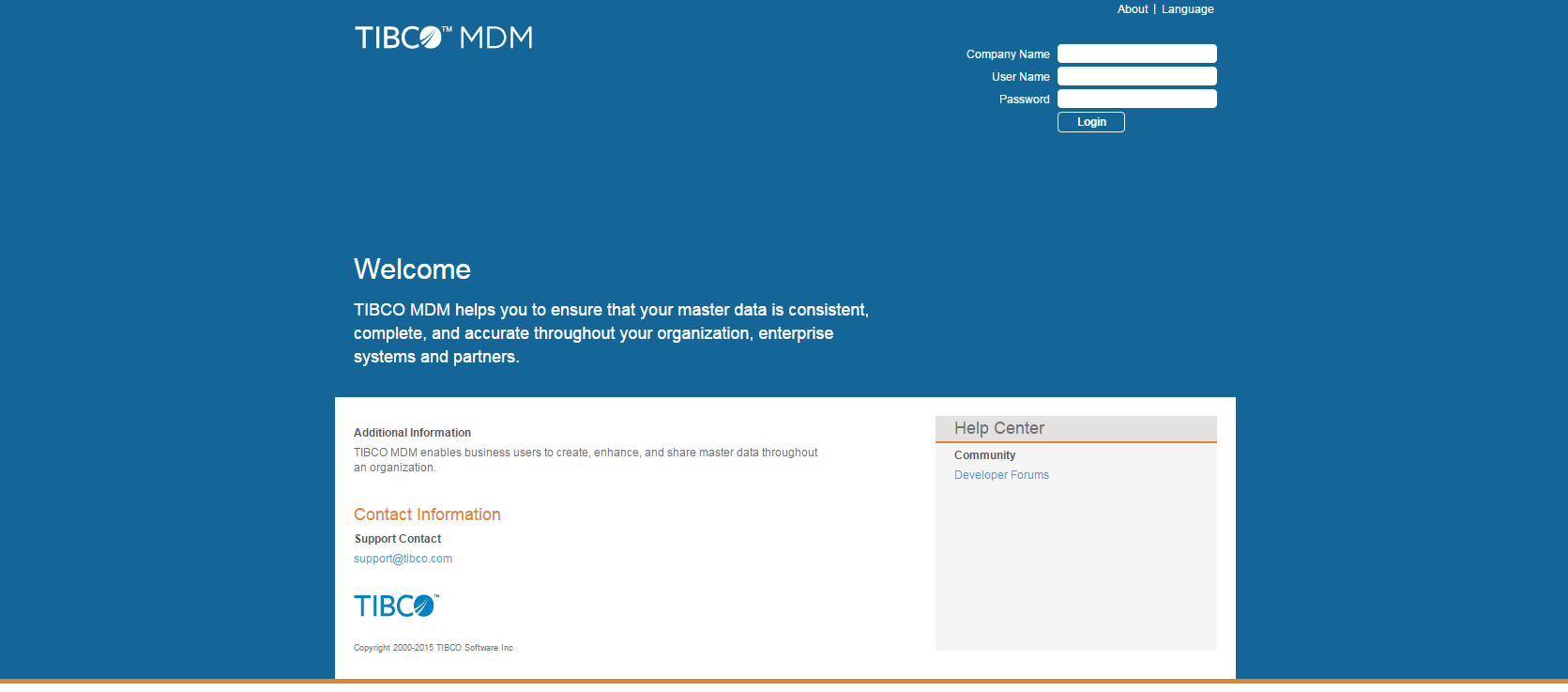Click the Support Contact label
Screen dimensions: 1568x692
(398, 539)
